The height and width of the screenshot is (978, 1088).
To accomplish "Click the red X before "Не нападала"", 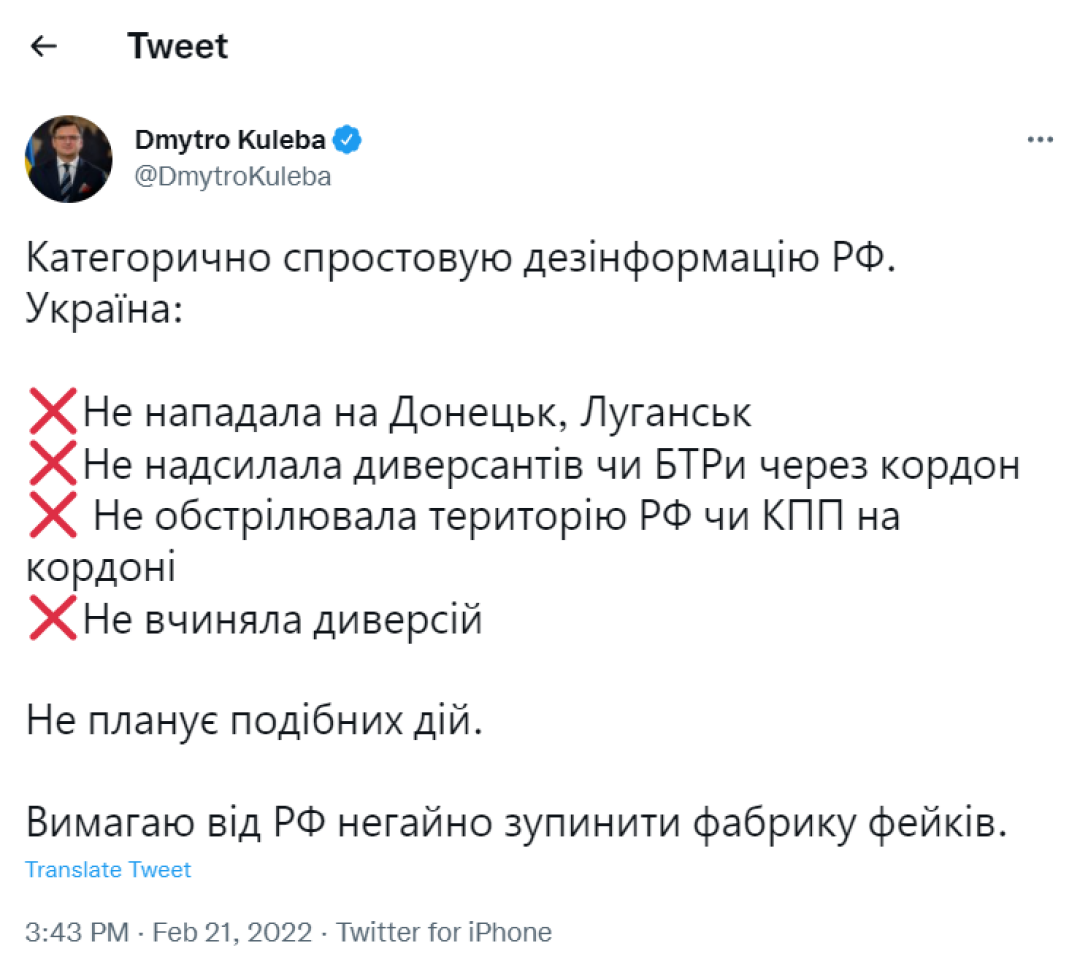I will (x=53, y=412).
